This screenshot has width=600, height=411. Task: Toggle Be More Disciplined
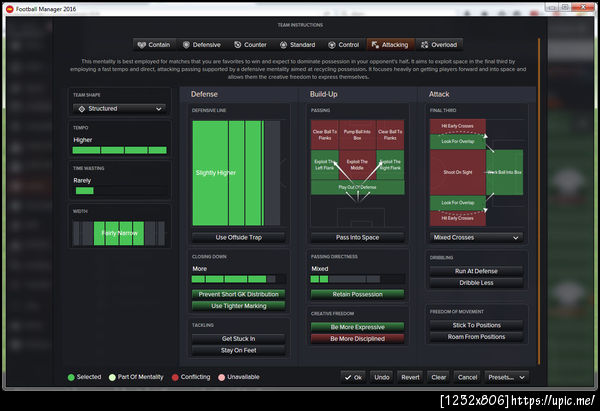(x=357, y=339)
